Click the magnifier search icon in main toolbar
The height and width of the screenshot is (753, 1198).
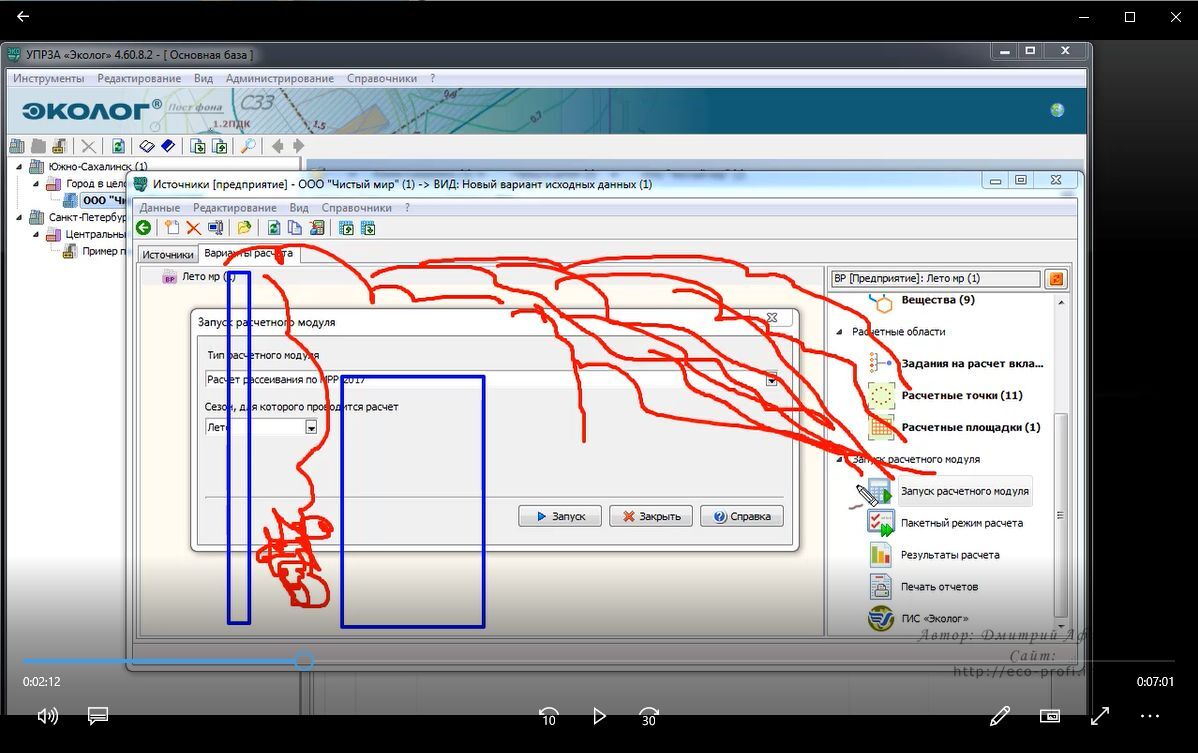click(247, 146)
